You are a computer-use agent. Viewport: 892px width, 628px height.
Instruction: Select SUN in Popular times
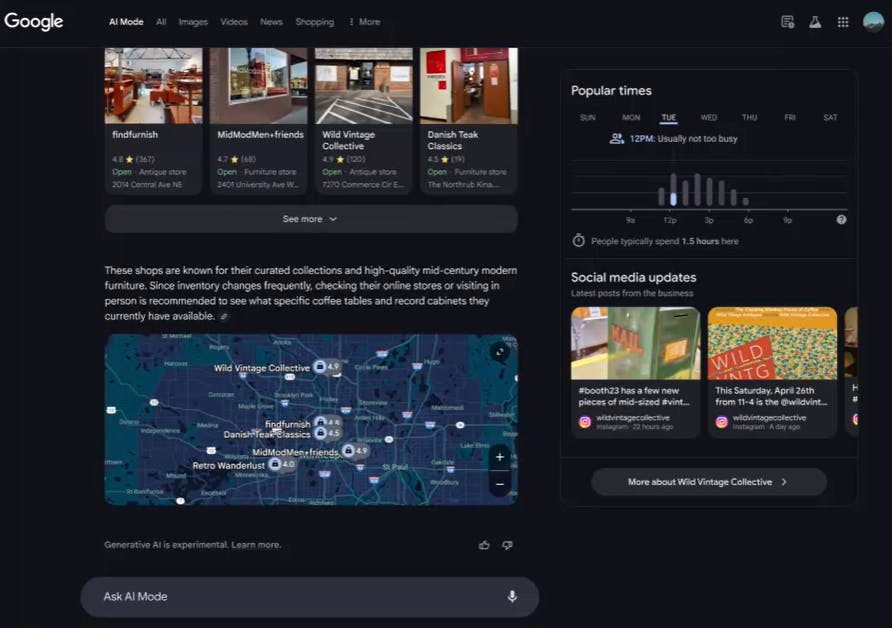588,117
